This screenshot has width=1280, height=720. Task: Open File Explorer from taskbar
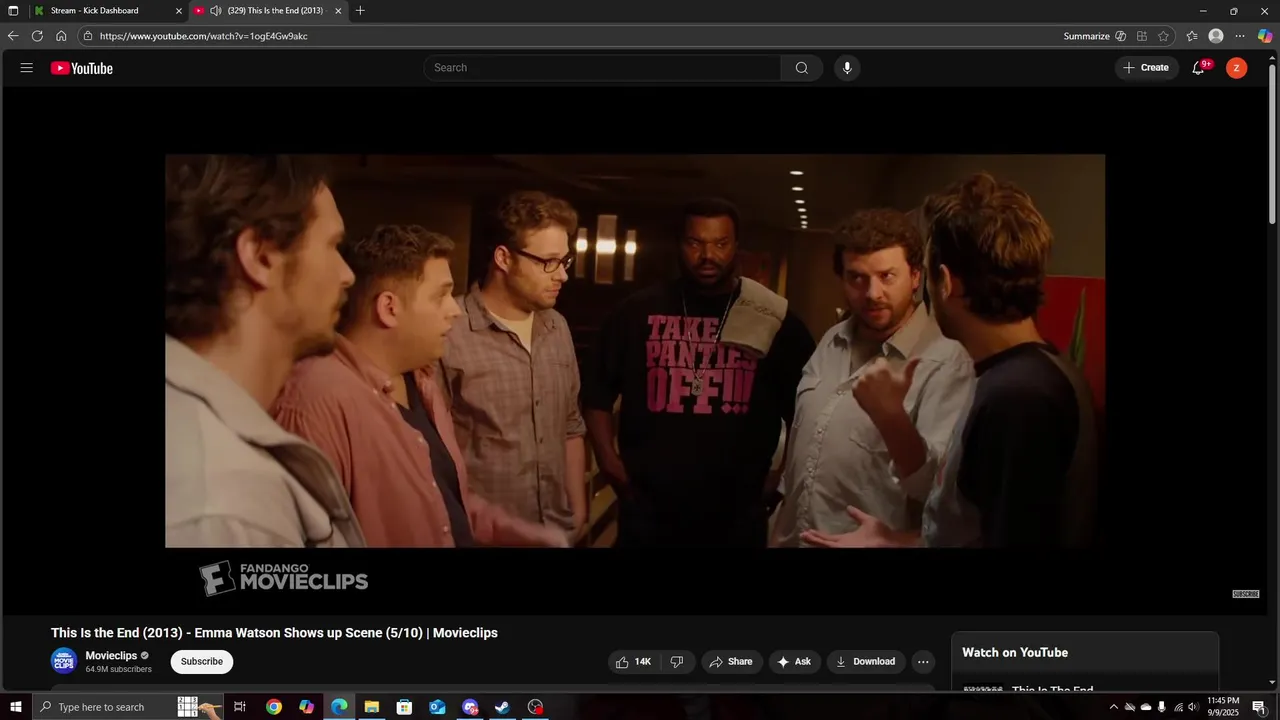pos(372,707)
